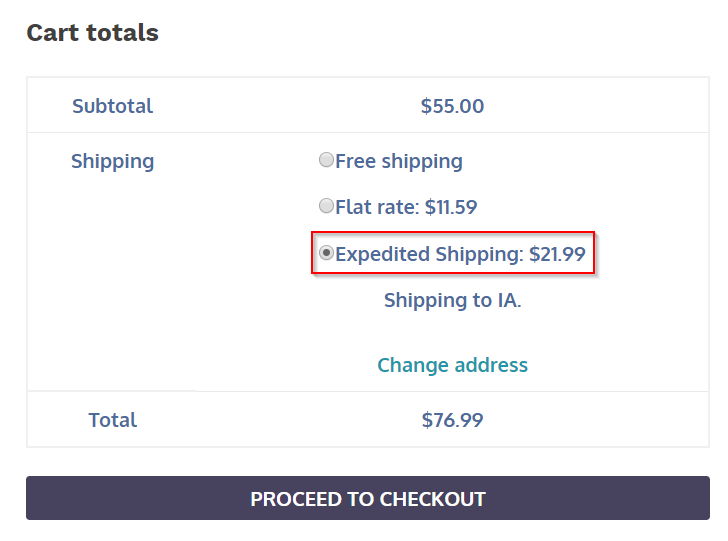The image size is (728, 541).
Task: Click the "Flat rate" label text
Action: 376,207
